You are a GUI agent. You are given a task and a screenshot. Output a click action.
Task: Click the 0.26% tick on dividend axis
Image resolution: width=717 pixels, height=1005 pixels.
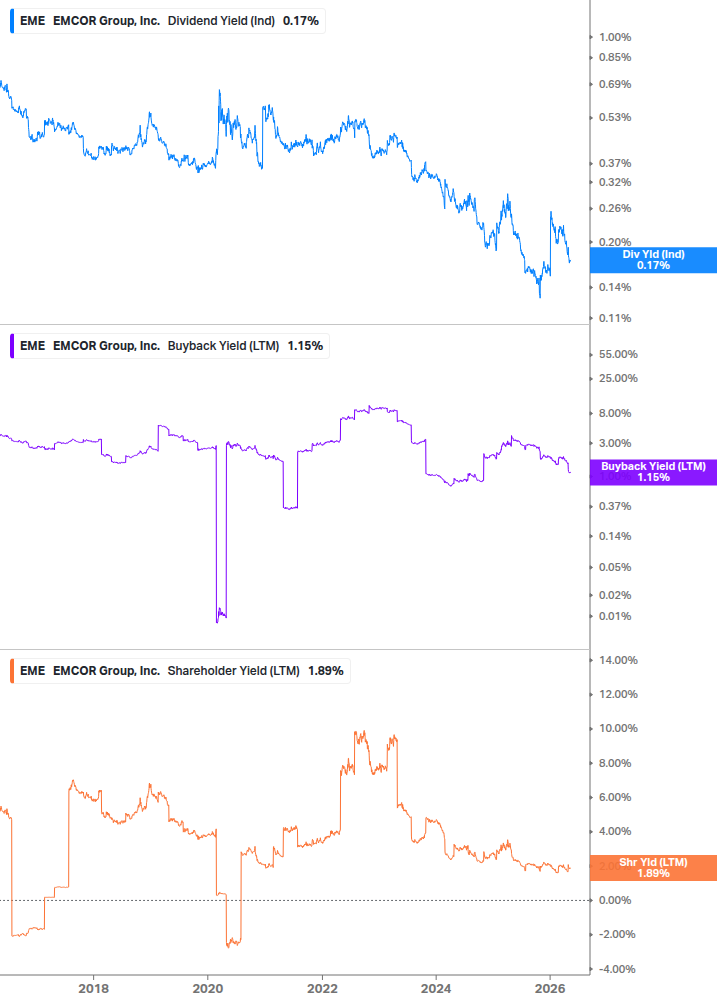pos(615,208)
